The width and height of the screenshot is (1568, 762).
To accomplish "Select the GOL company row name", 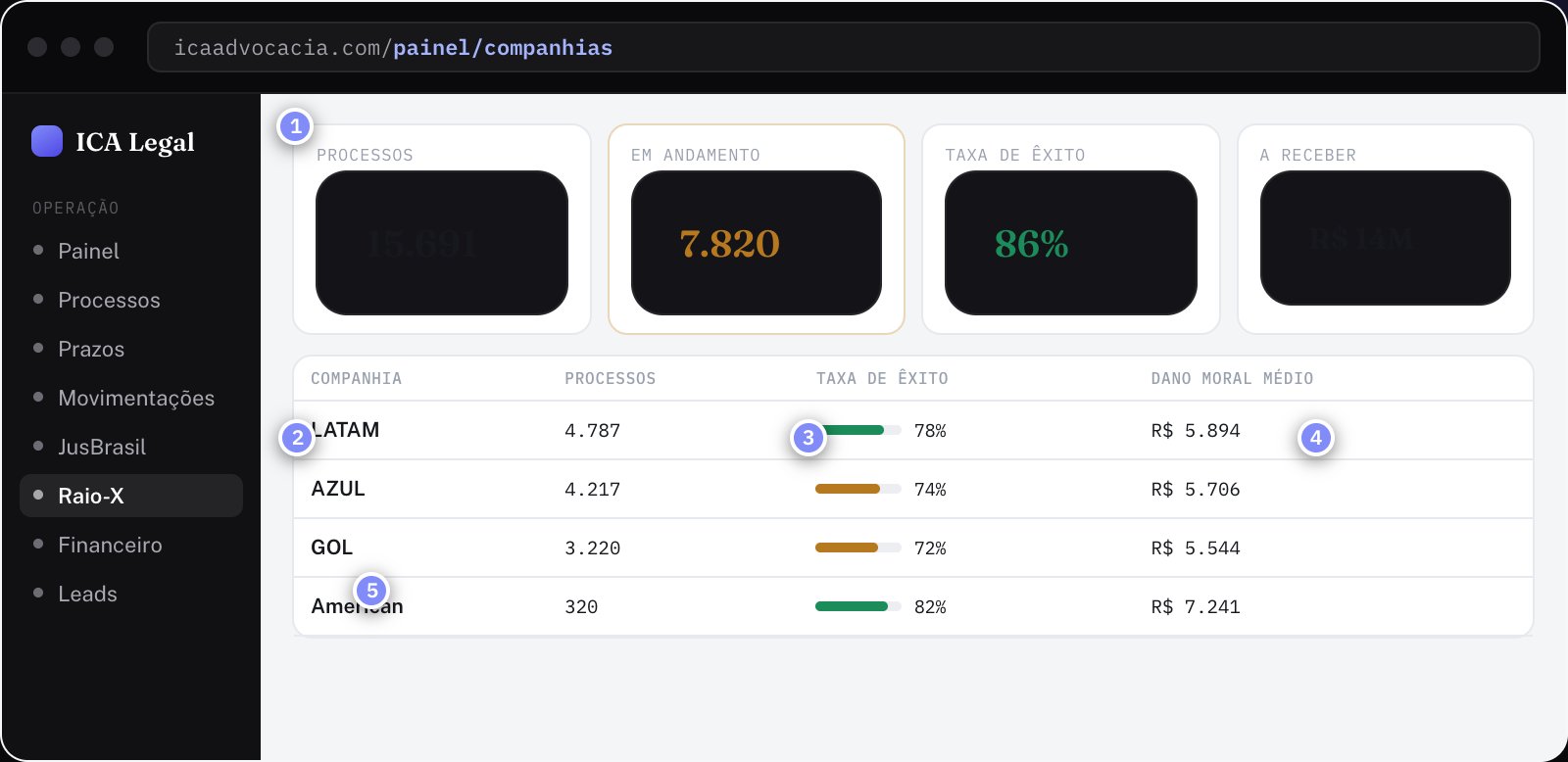I will (332, 548).
